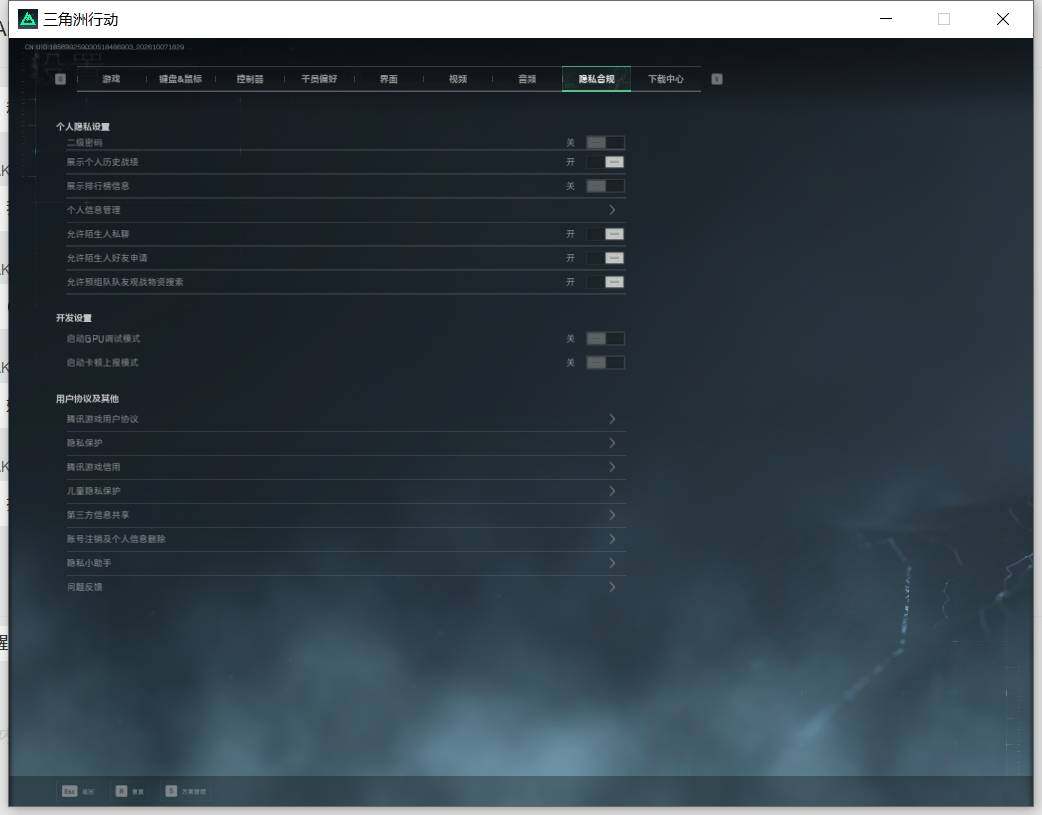Open 隐私小助手 chevron arrow

(x=612, y=562)
